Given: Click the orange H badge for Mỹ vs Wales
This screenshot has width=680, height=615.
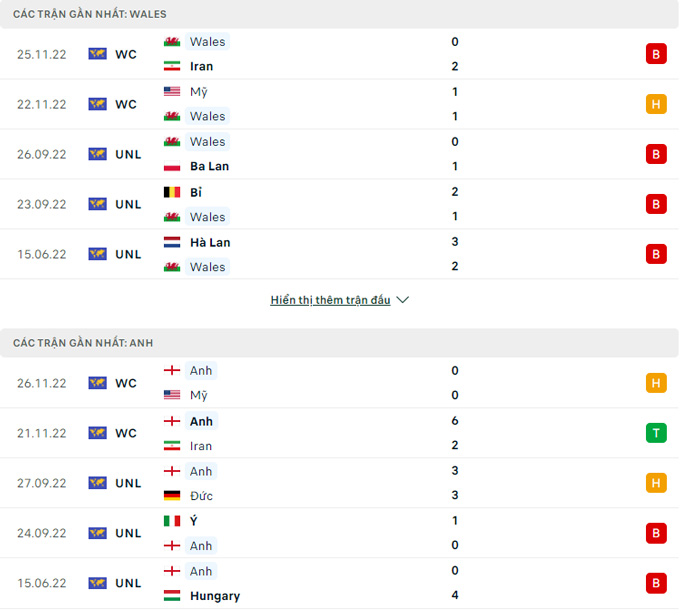Looking at the screenshot, I should 656,104.
